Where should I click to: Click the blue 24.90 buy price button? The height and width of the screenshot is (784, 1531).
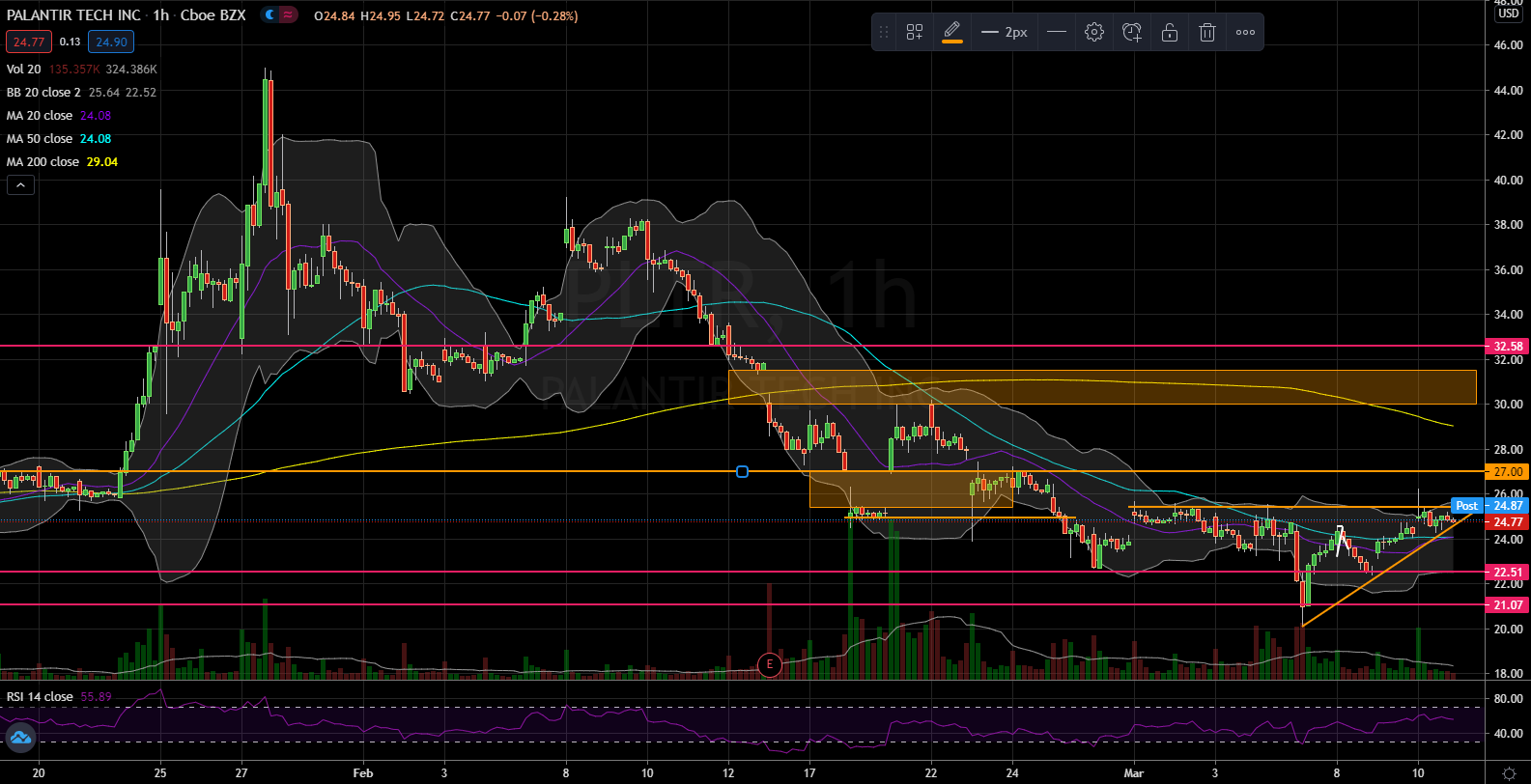111,42
